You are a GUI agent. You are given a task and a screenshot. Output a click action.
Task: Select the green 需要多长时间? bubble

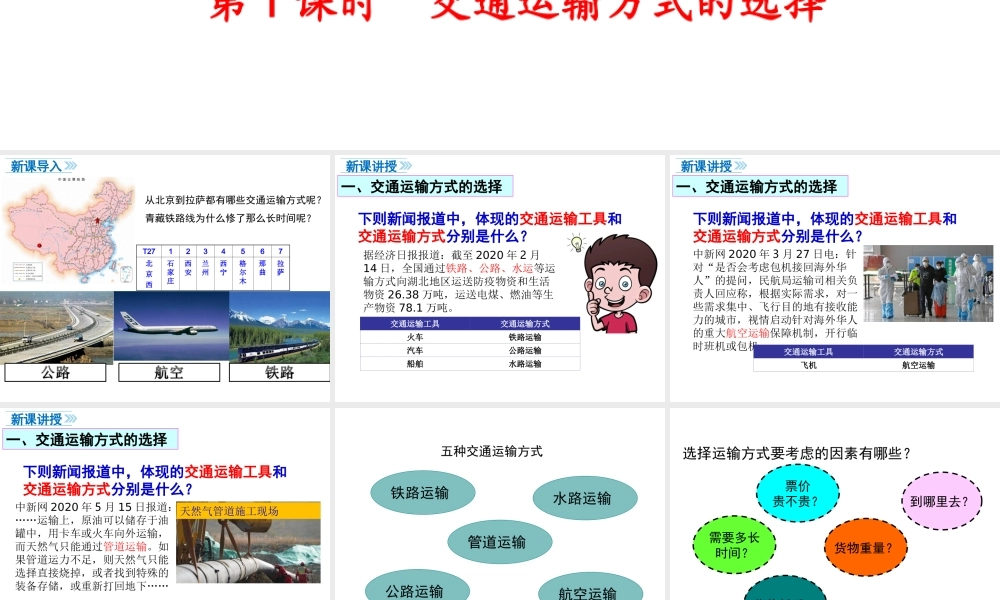click(x=734, y=545)
